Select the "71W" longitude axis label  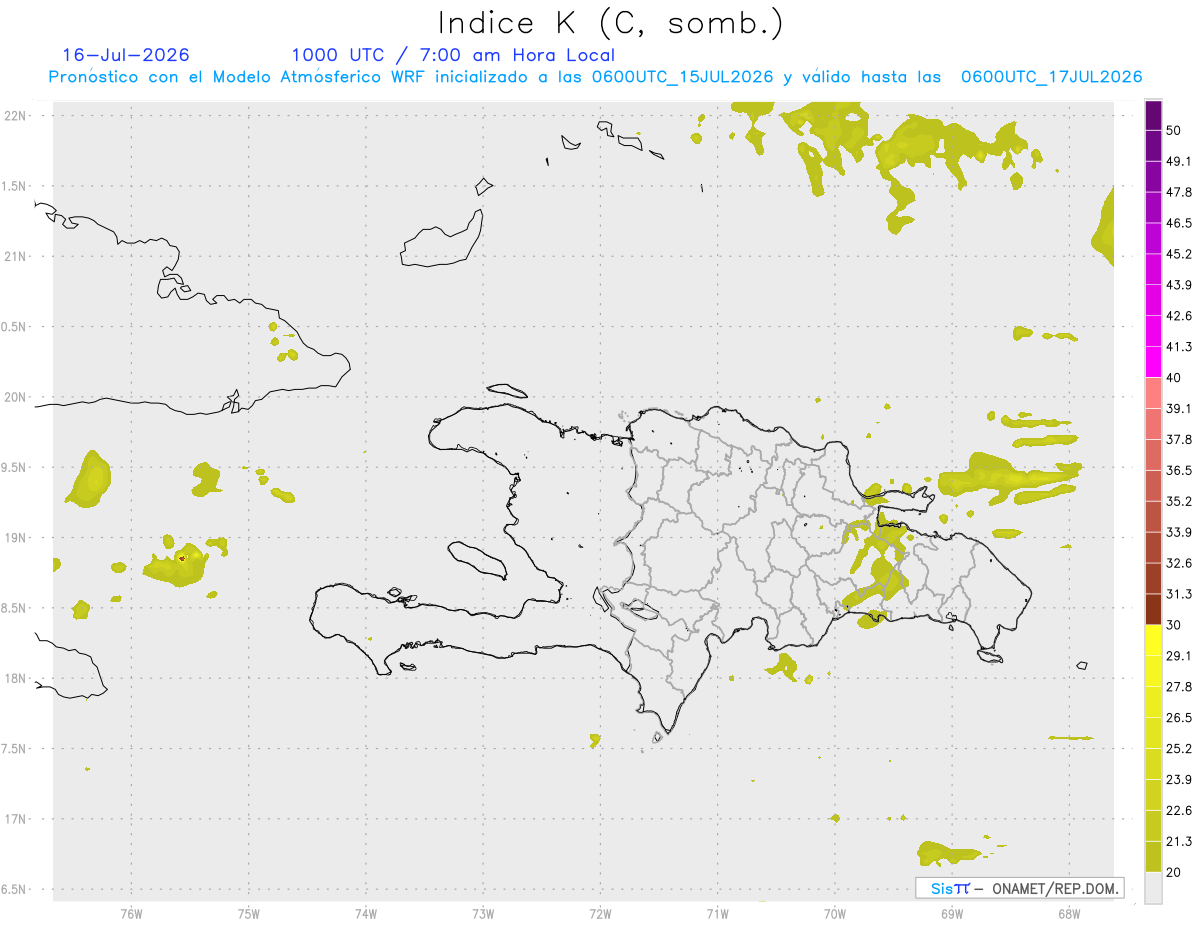(717, 913)
